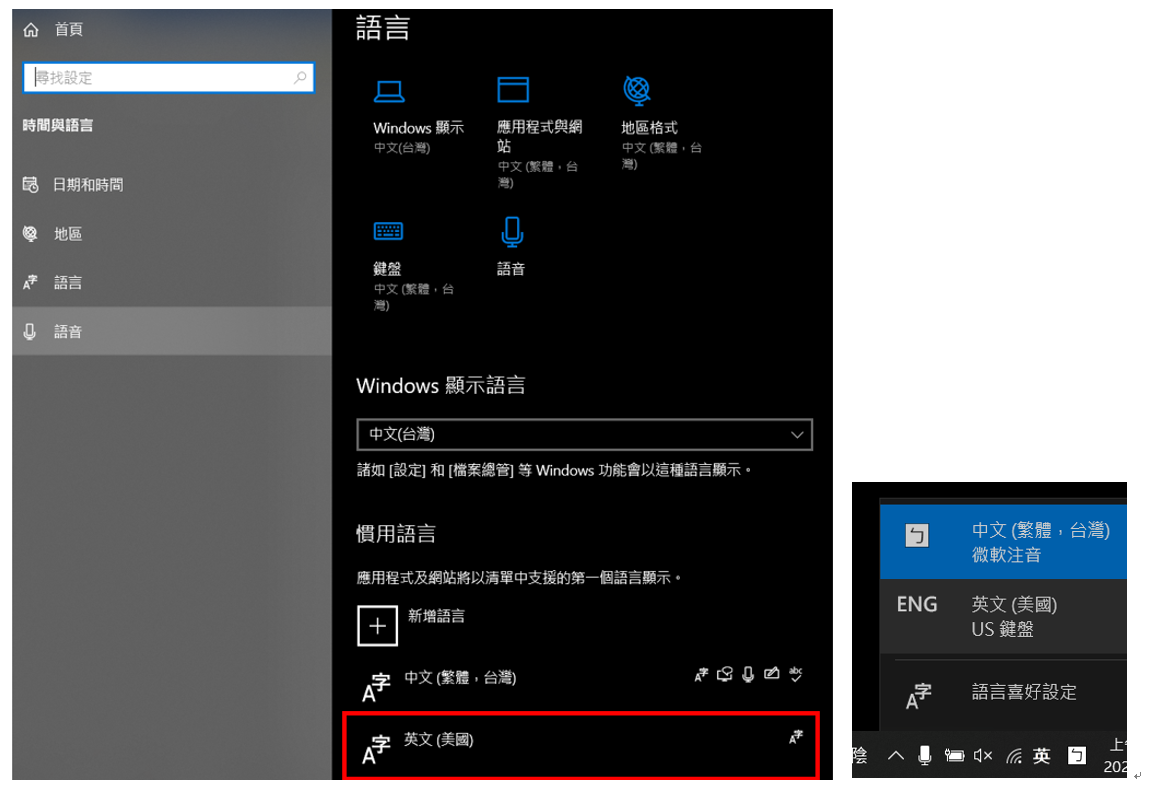Choose 英文 (美國) US 鍵盤 input
The height and width of the screenshot is (800, 1162).
click(1002, 617)
